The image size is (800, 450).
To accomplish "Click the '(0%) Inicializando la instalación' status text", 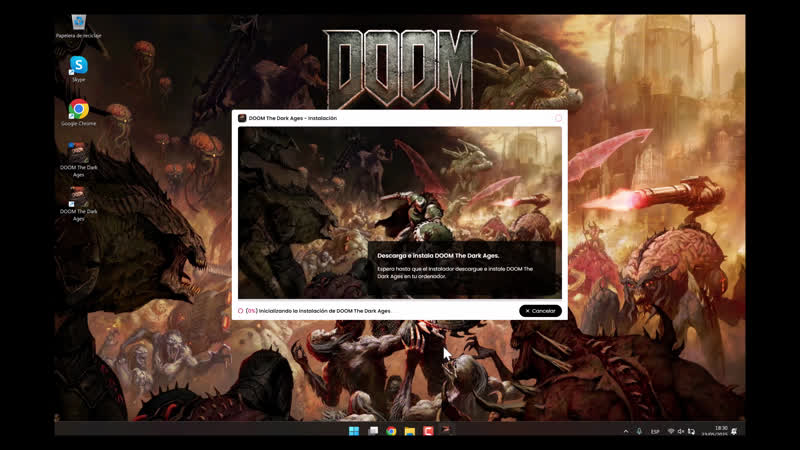I will click(x=318, y=311).
